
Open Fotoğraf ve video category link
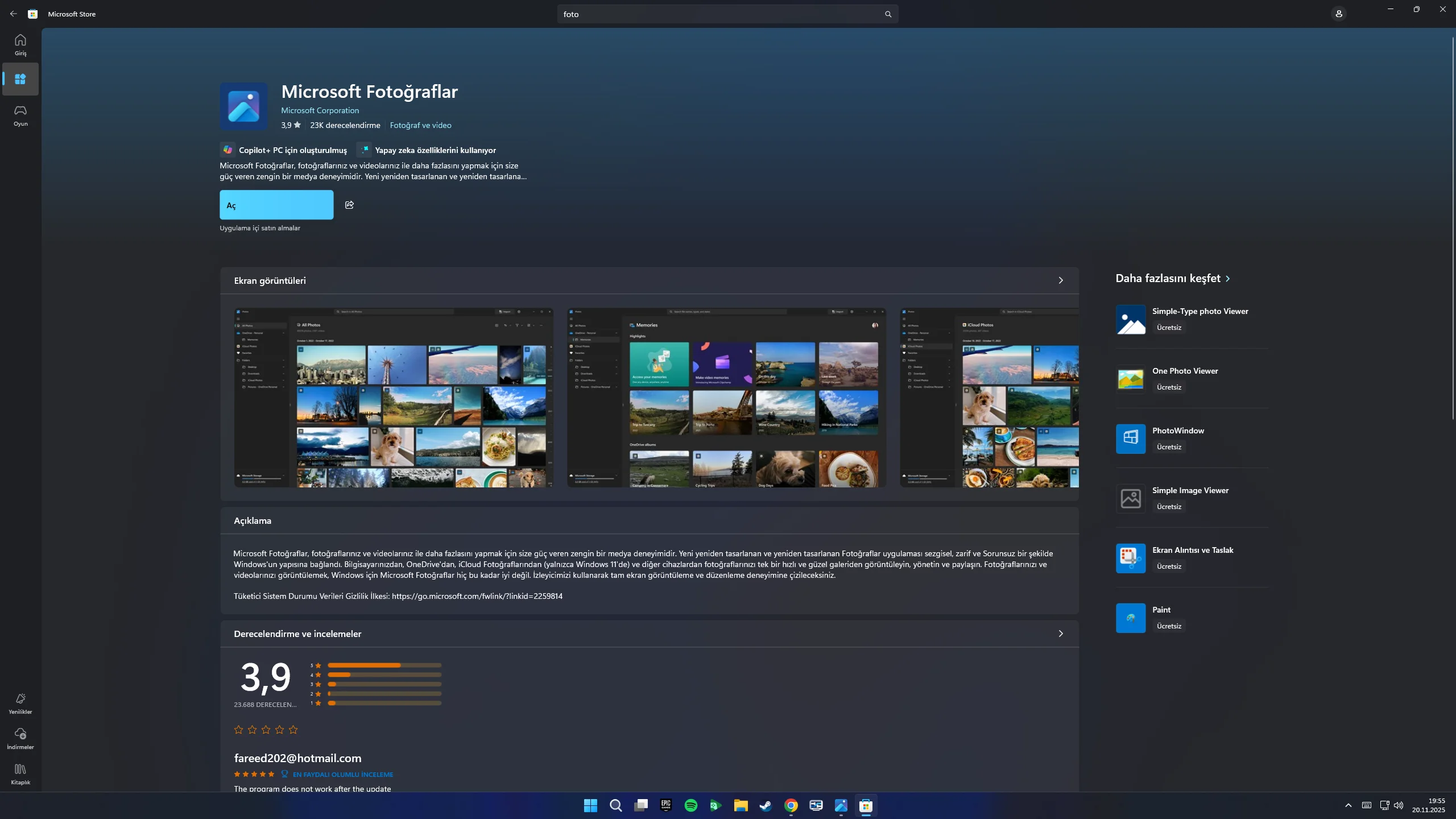420,125
